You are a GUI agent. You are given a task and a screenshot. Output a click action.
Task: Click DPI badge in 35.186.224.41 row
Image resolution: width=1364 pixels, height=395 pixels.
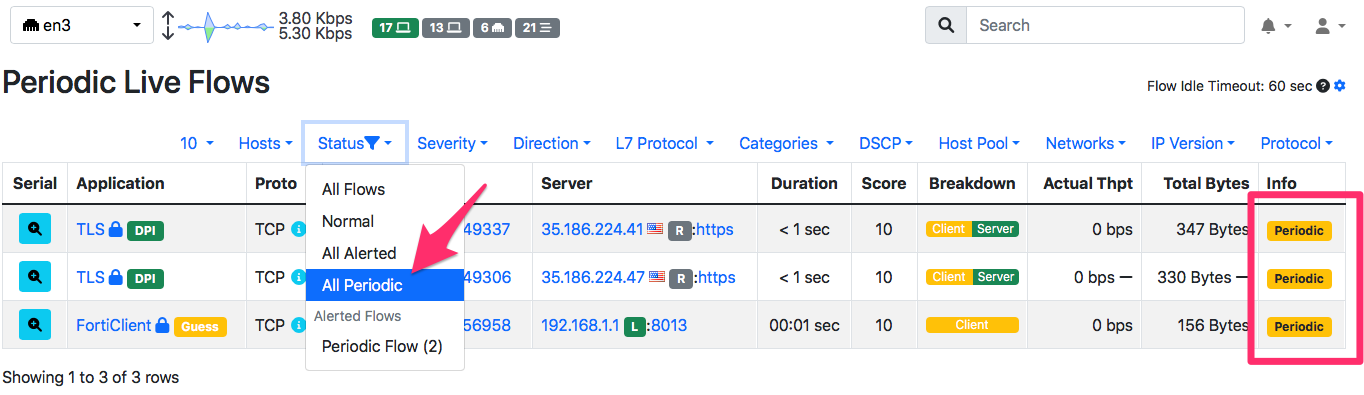145,230
